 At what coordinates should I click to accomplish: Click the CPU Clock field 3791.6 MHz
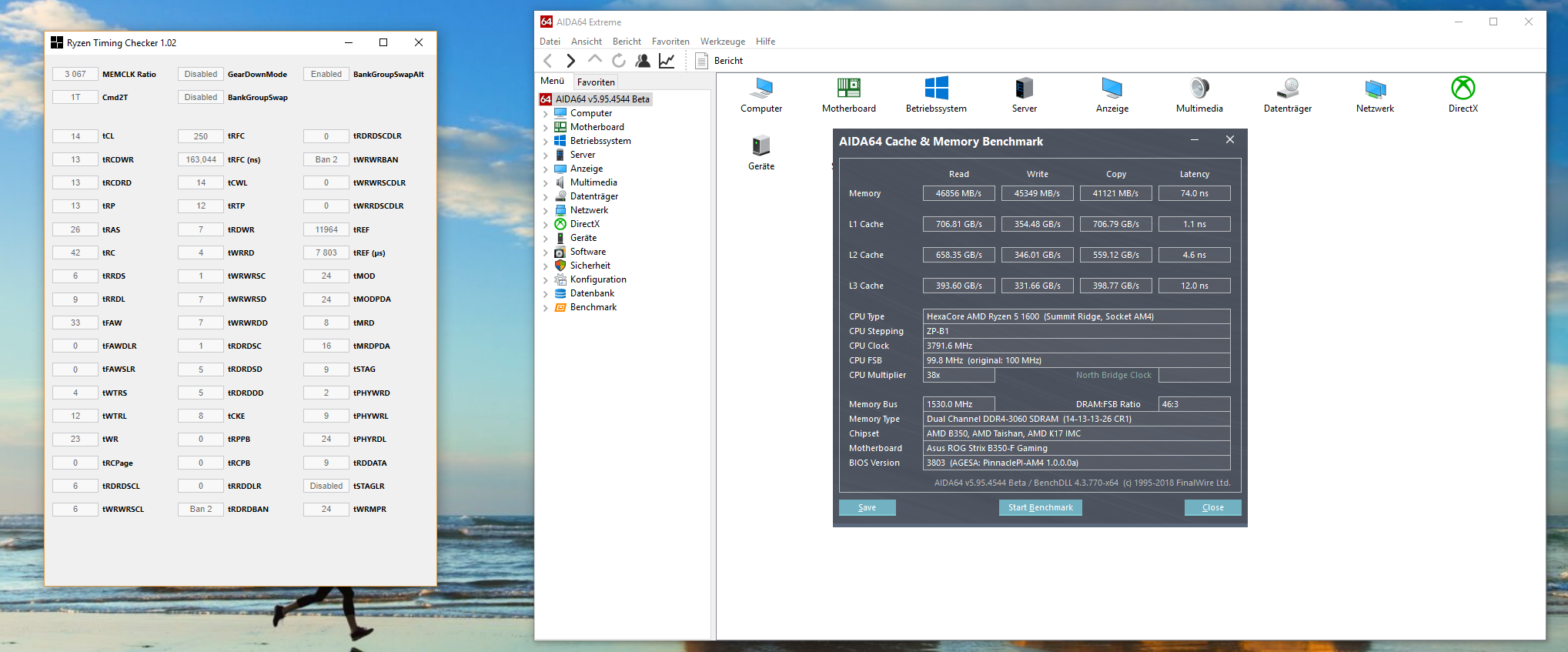(1076, 346)
